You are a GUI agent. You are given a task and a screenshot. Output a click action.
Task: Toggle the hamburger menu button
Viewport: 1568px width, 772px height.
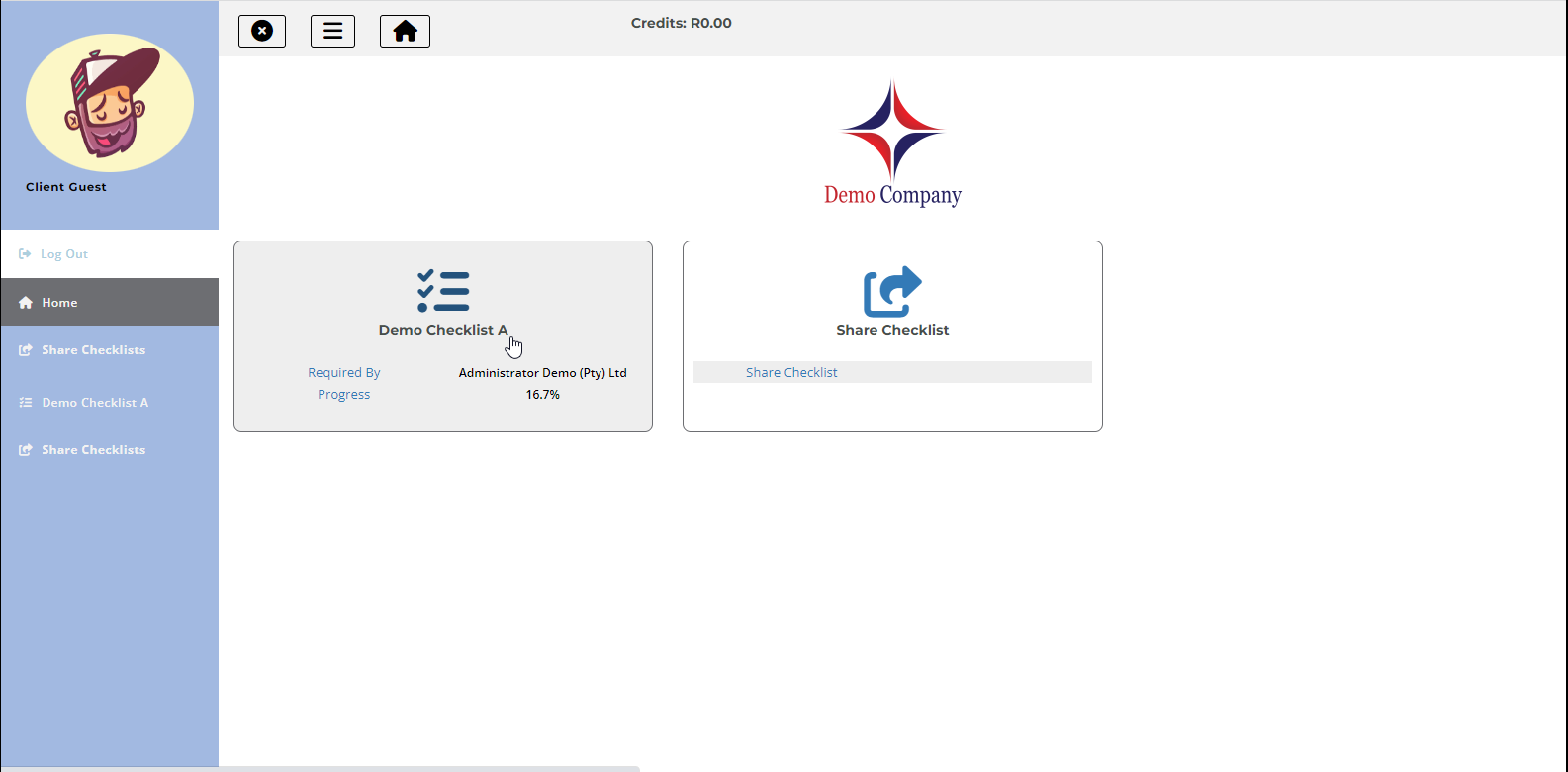coord(332,31)
